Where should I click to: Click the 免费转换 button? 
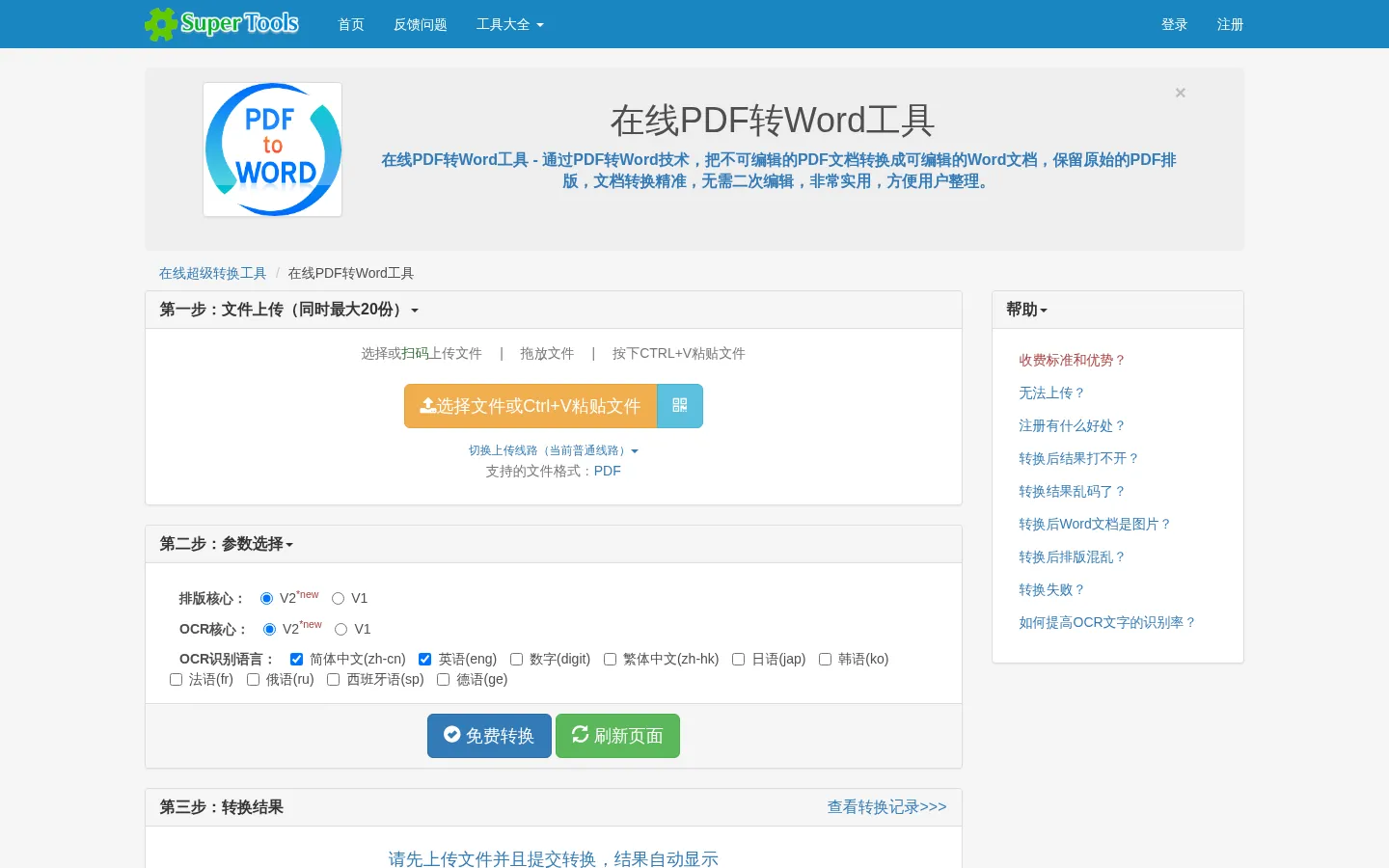point(489,736)
